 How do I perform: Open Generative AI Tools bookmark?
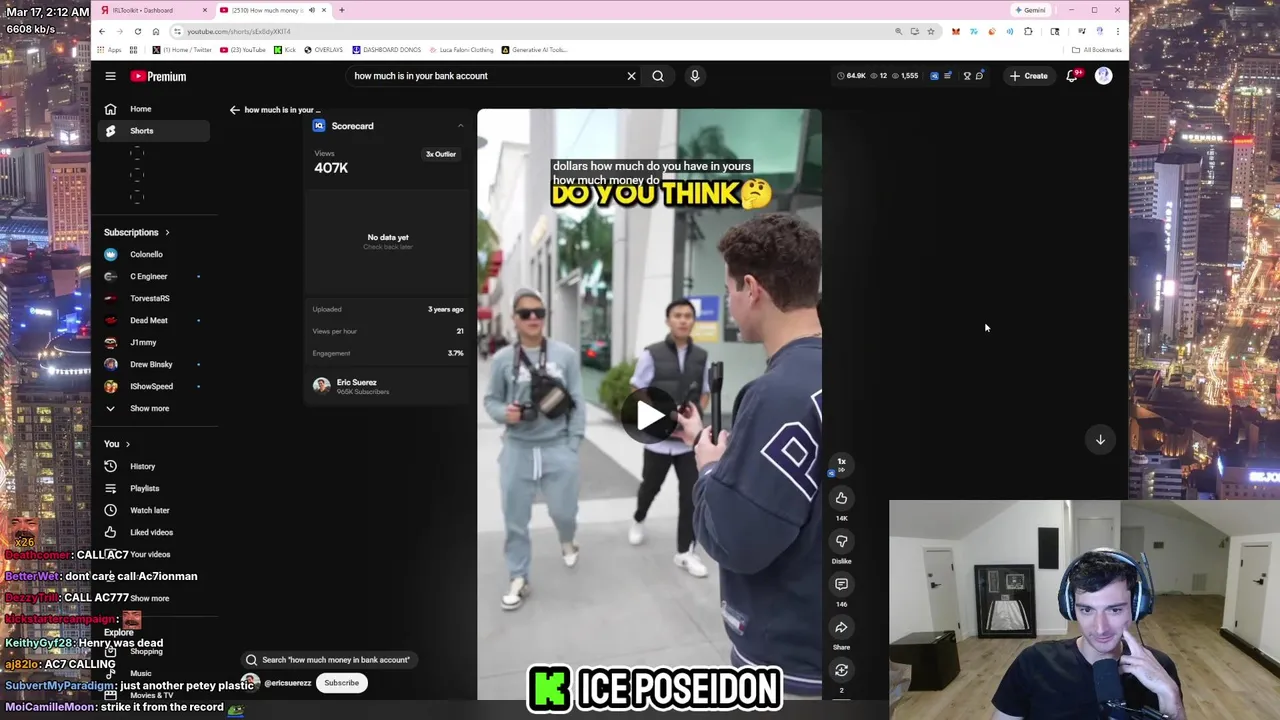534,50
